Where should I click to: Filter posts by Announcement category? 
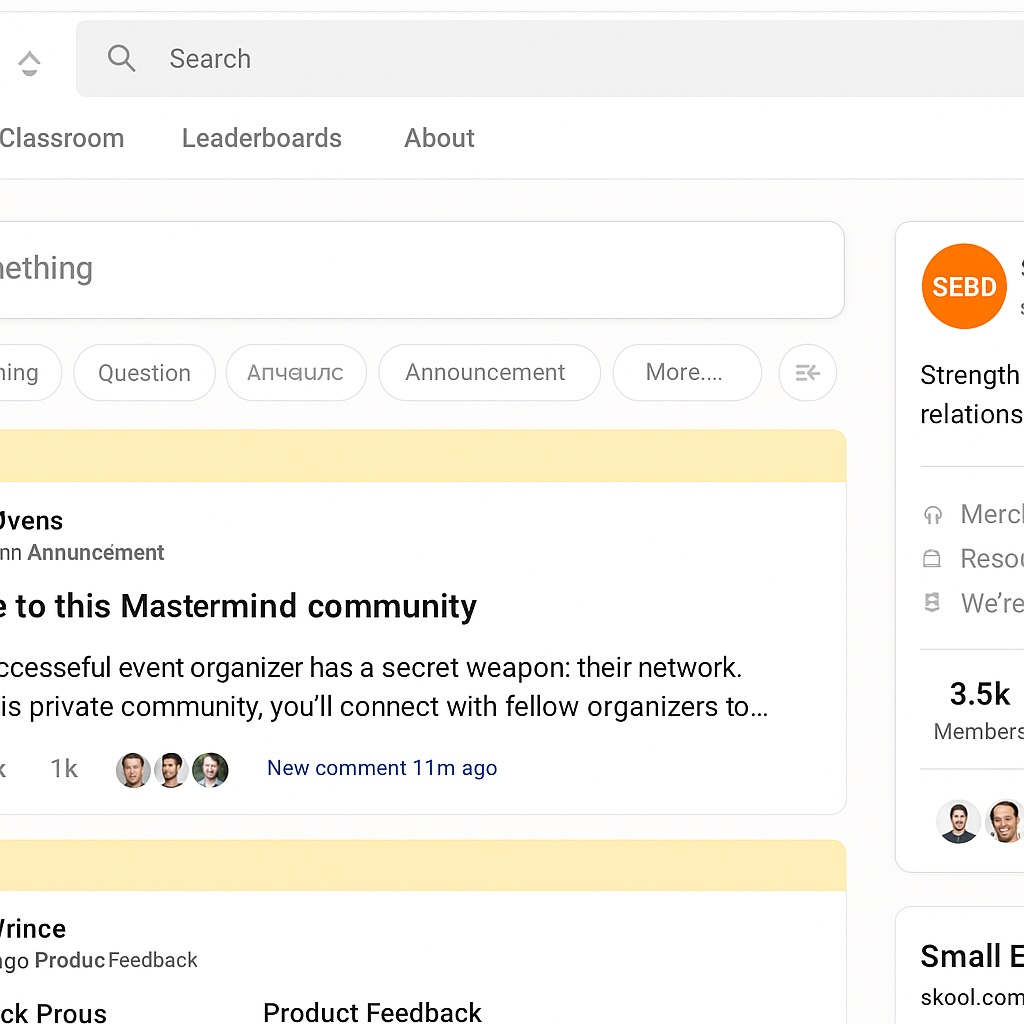[x=485, y=373]
